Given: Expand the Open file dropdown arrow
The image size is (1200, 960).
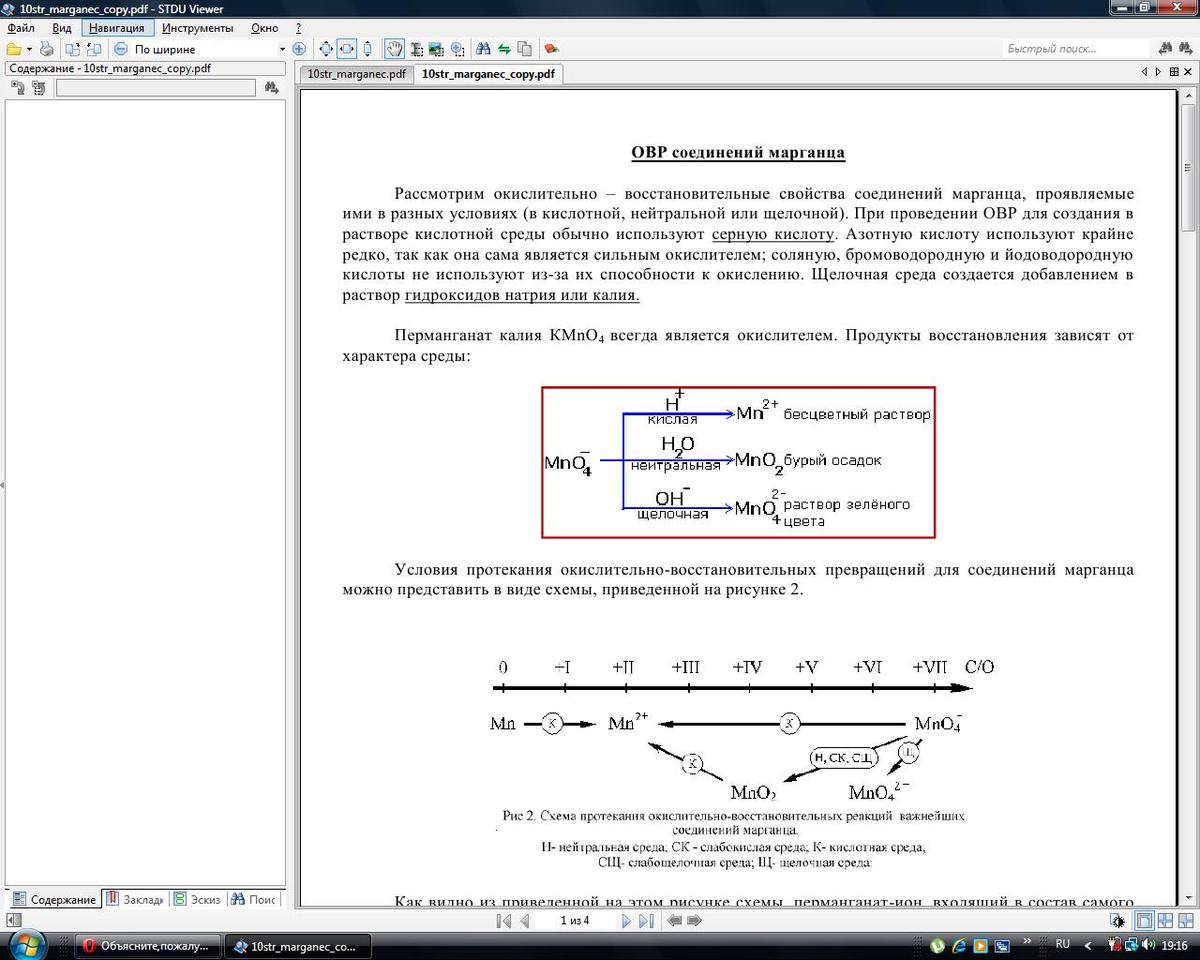Looking at the screenshot, I should click(29, 49).
